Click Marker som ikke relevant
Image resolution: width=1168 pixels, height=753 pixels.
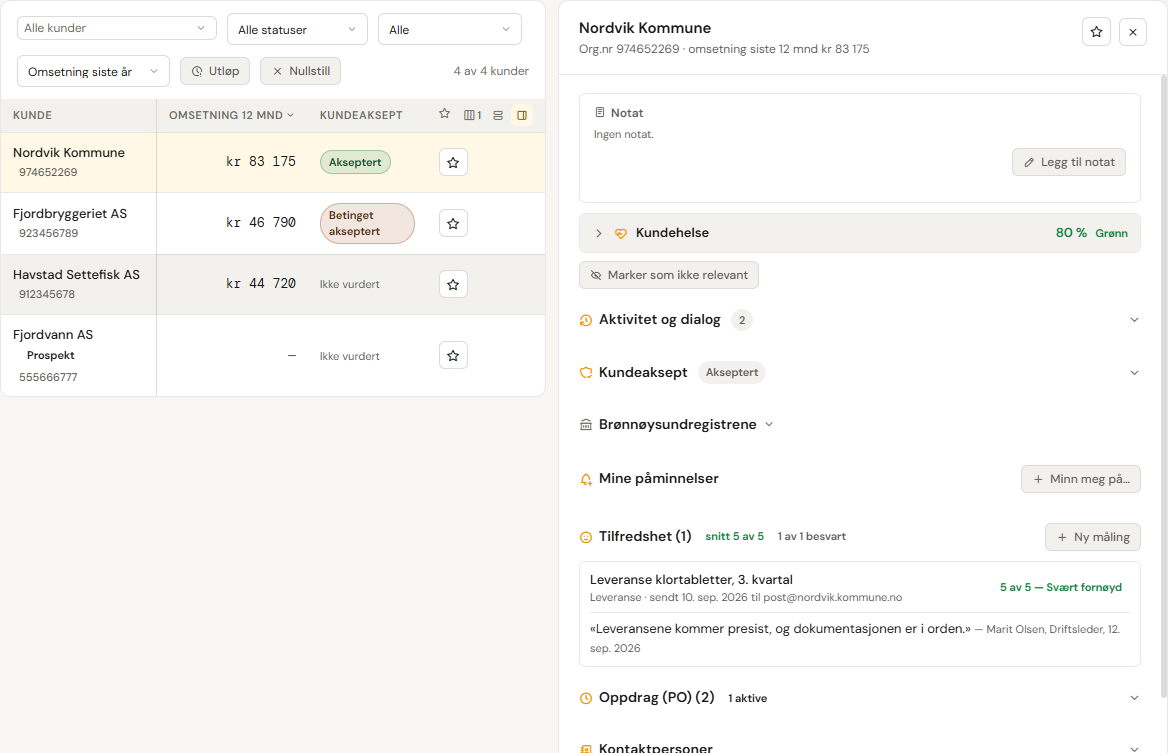(669, 275)
